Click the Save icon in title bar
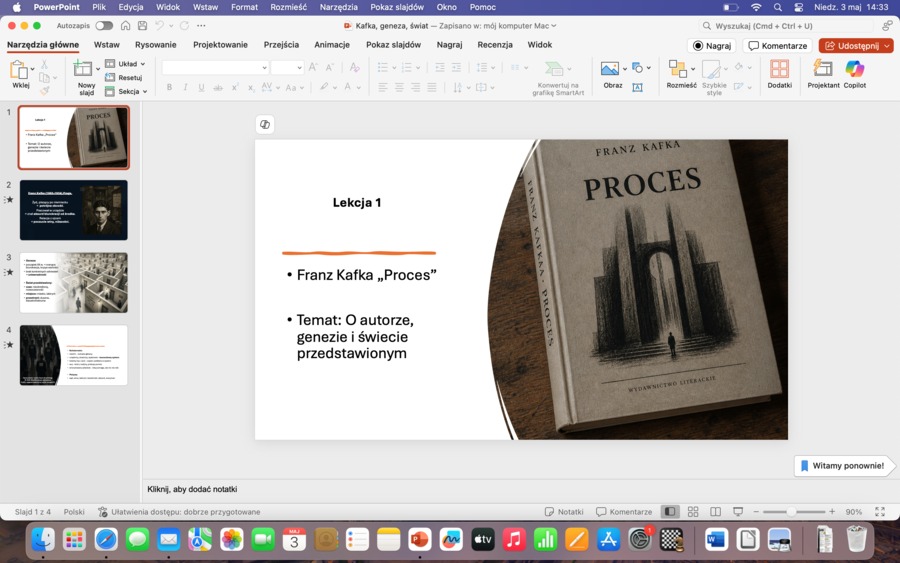Screen dimensions: 900x563 click(142, 26)
